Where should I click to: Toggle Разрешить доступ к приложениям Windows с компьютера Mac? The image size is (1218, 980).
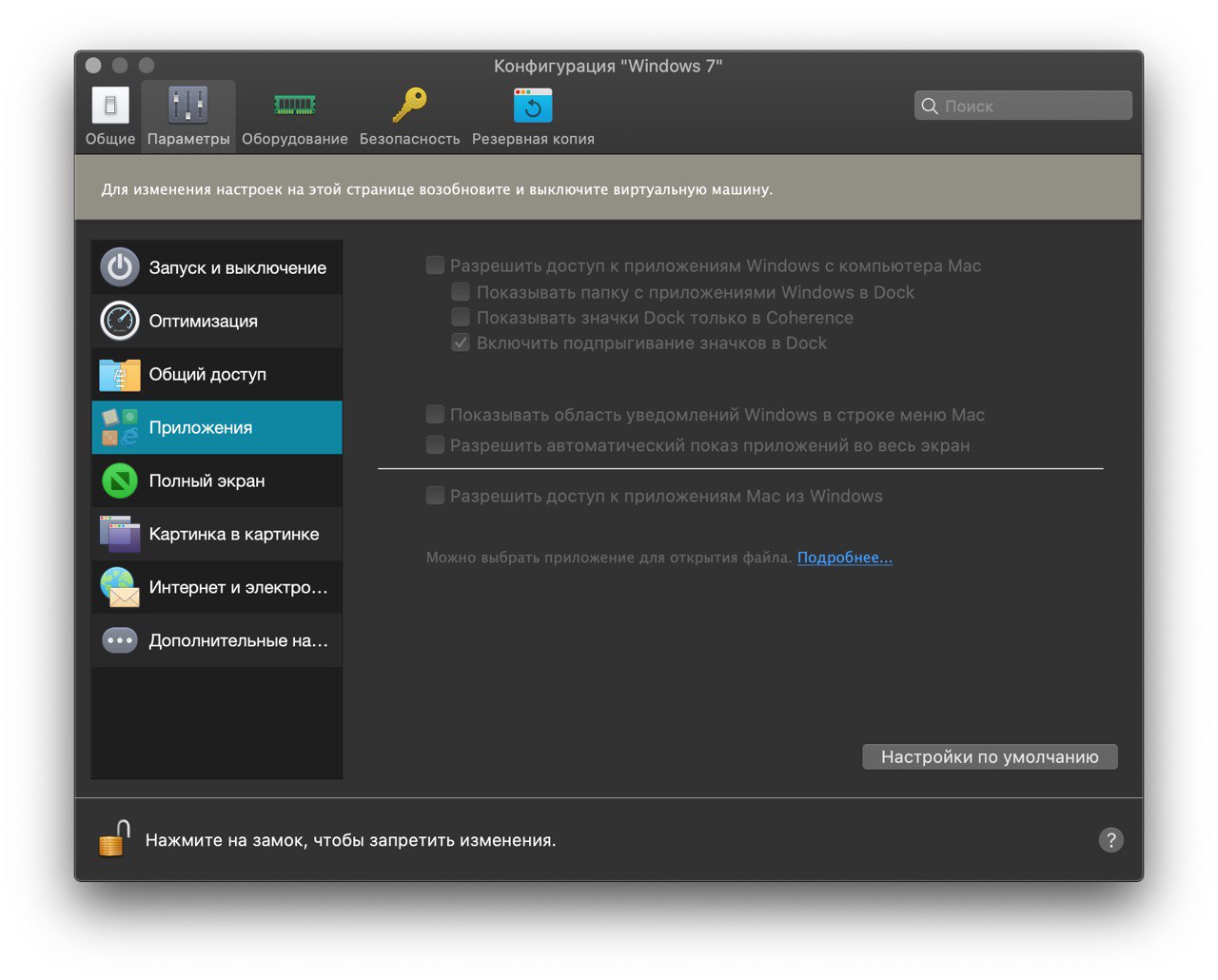pyautogui.click(x=435, y=265)
